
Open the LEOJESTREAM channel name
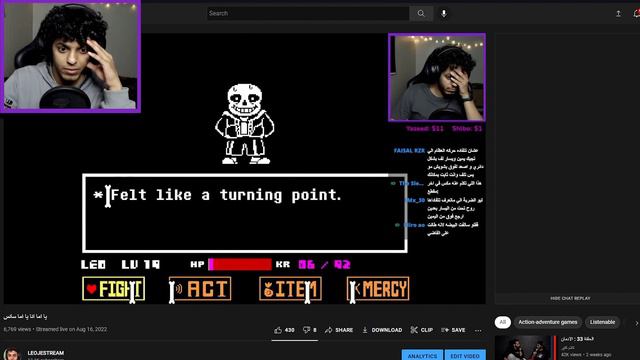click(46, 353)
